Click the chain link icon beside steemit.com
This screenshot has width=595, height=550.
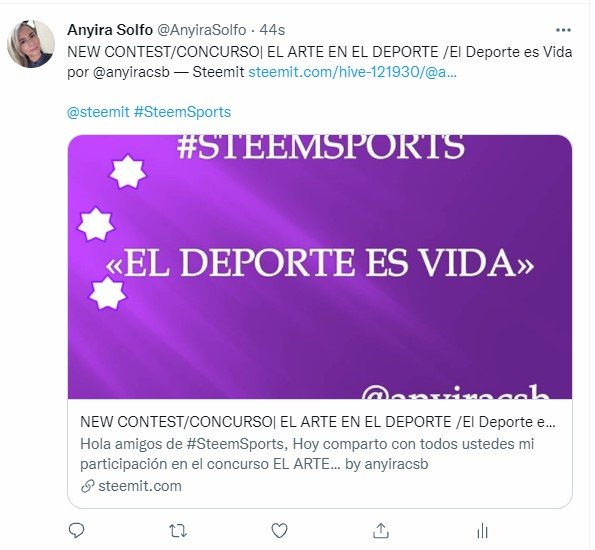(x=88, y=486)
